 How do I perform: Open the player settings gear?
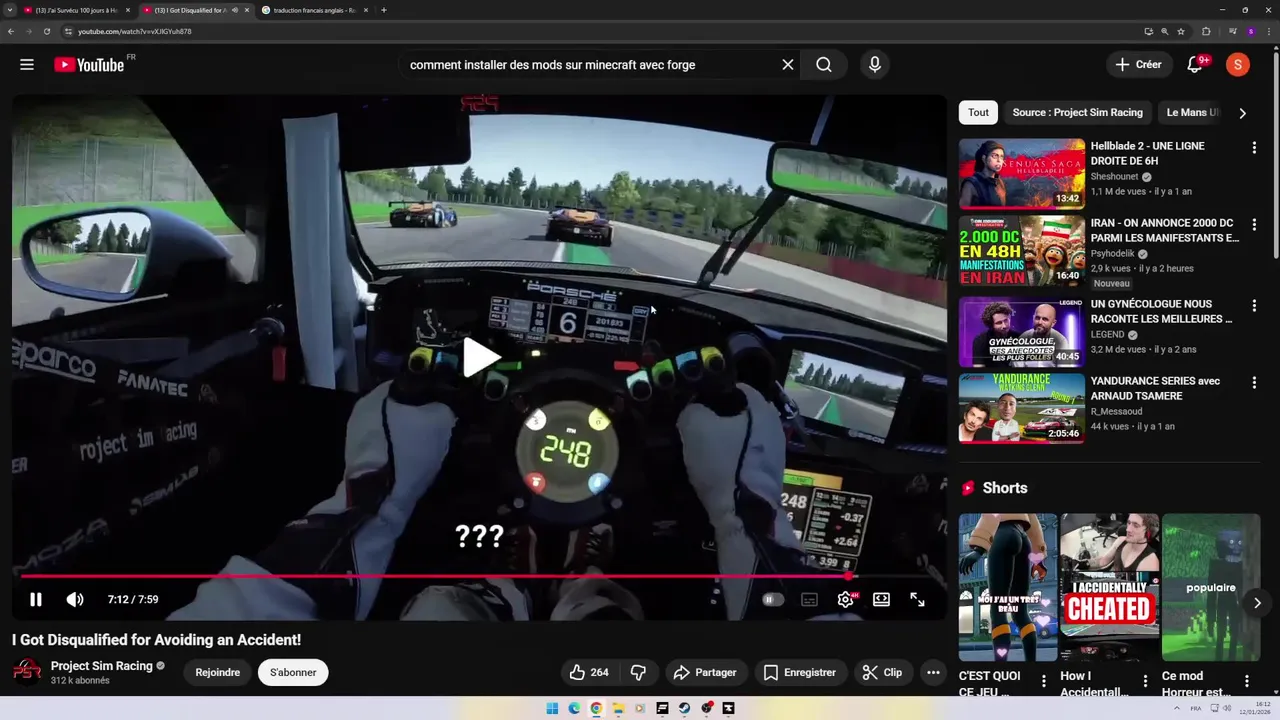tap(846, 600)
